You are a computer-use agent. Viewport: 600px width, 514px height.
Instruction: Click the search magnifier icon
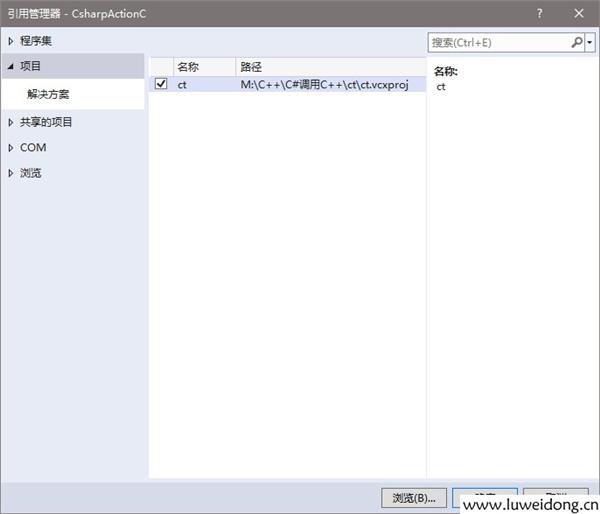(577, 43)
